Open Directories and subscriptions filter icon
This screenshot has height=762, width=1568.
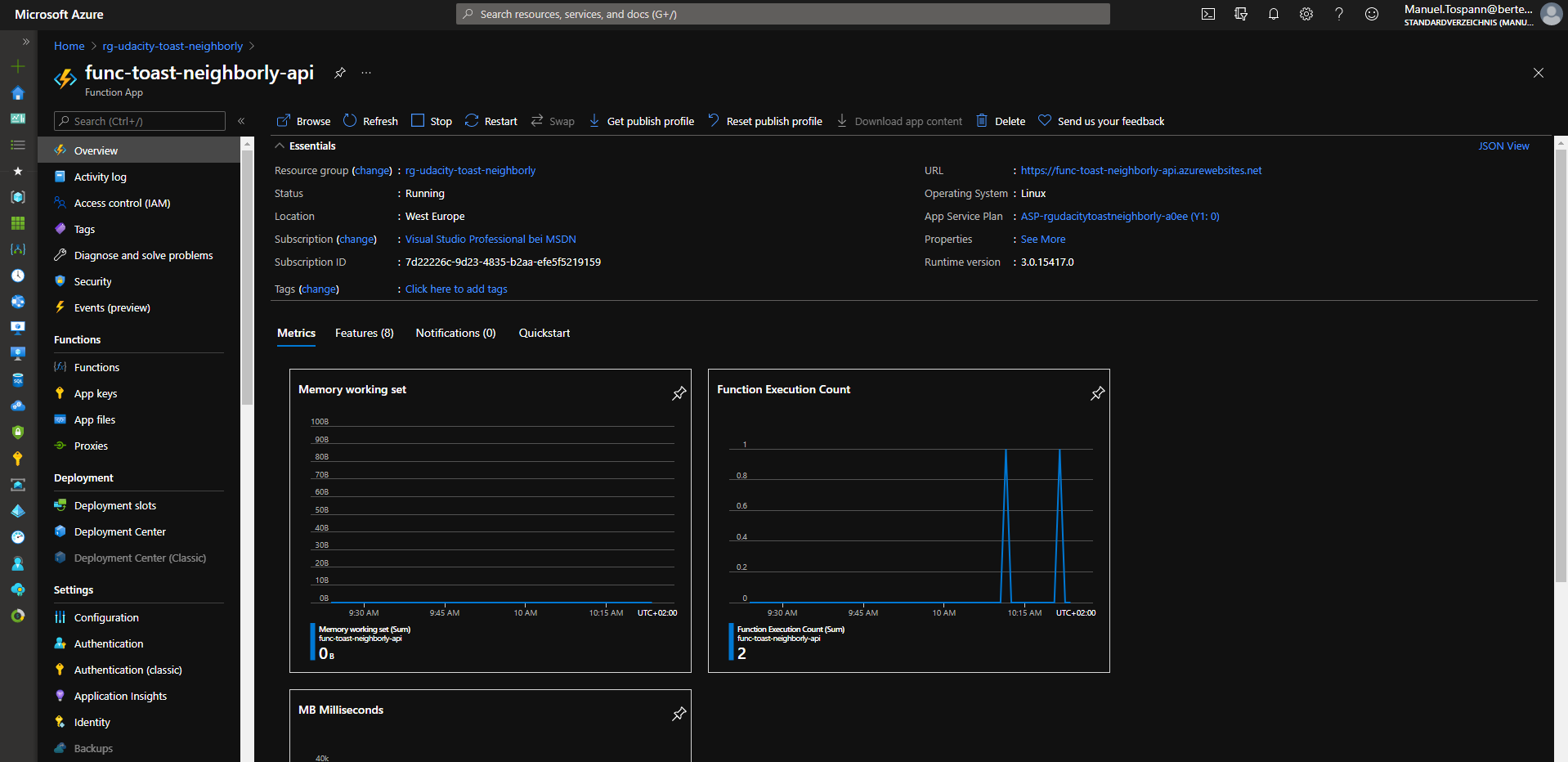click(1241, 14)
